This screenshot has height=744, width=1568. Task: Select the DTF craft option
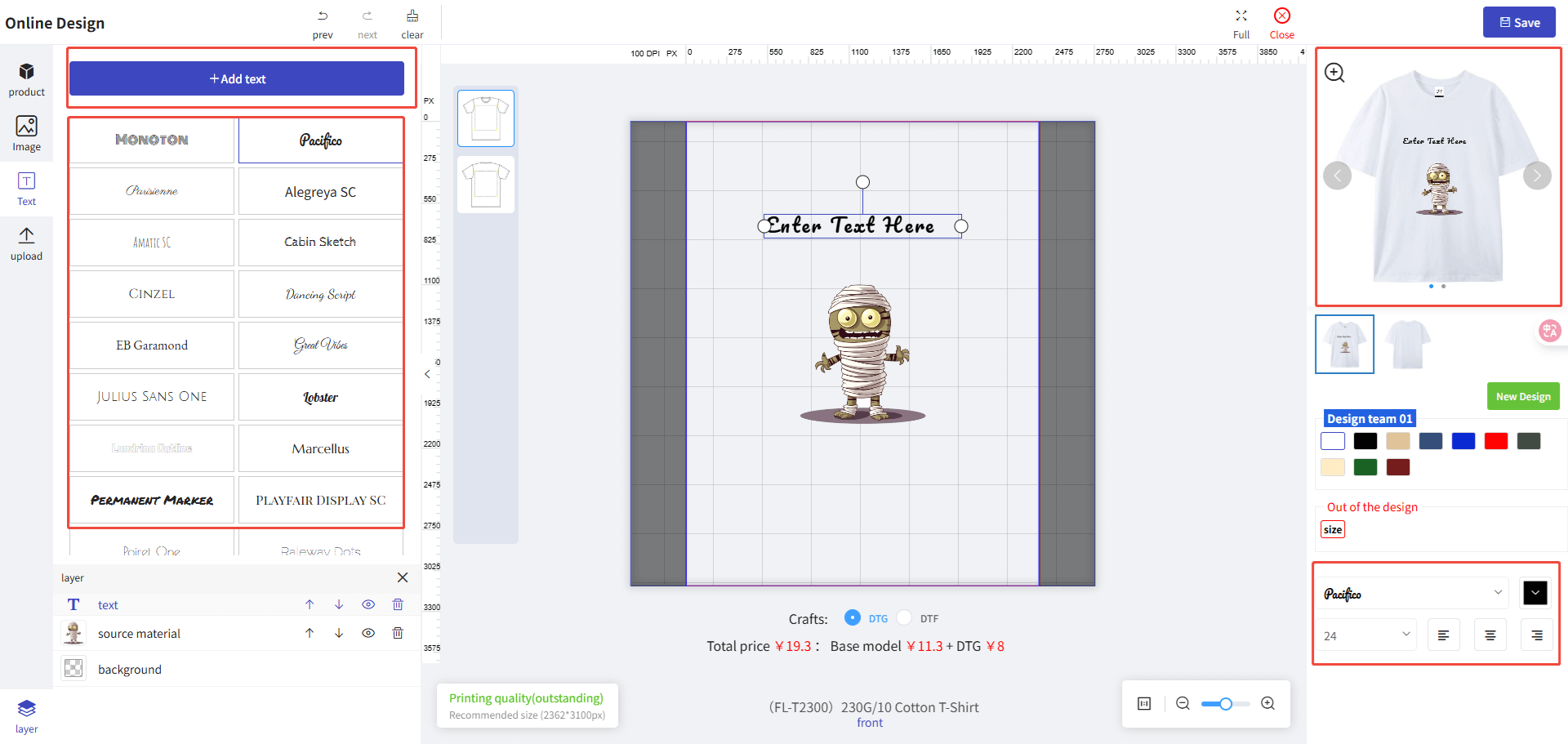(904, 617)
